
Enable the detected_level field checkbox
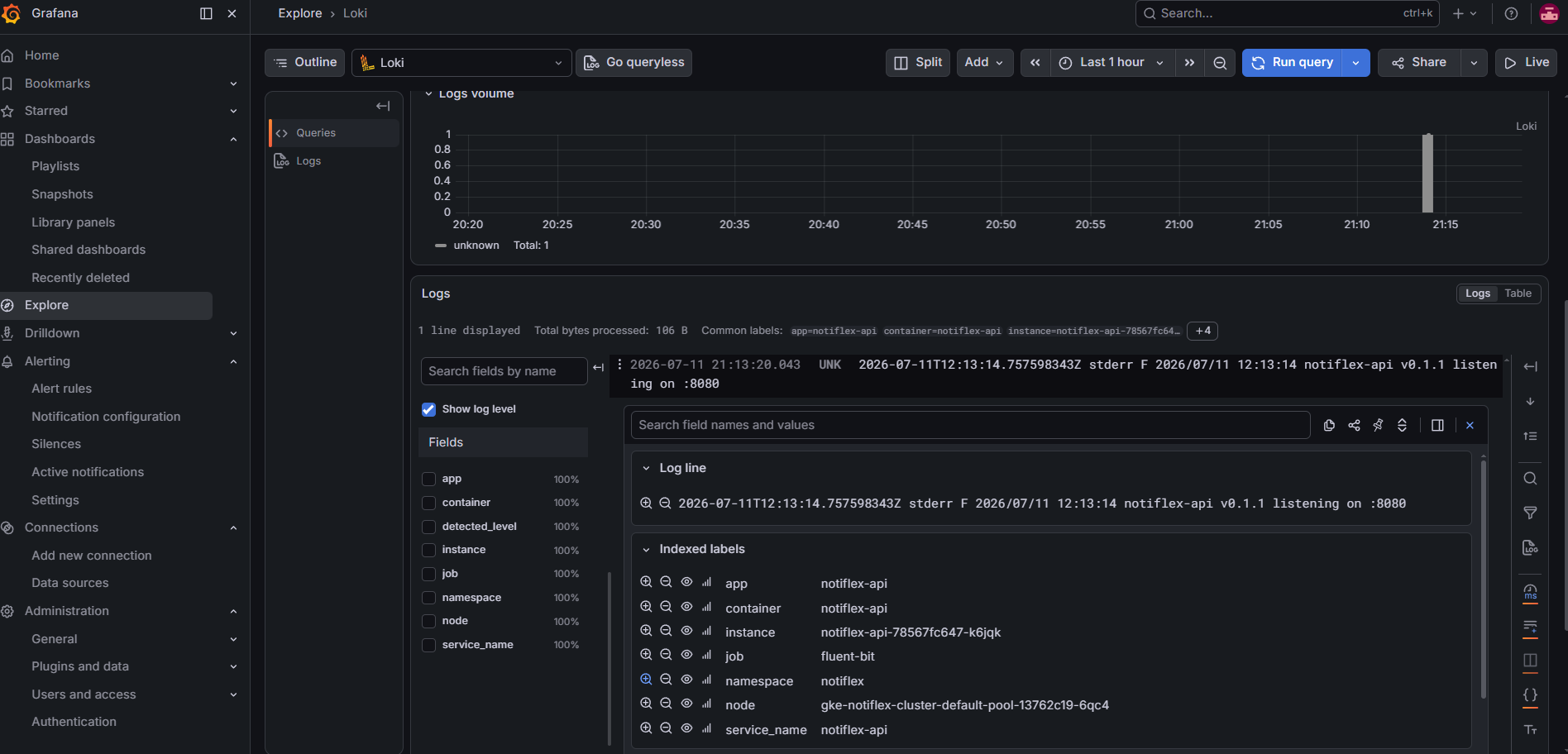click(428, 527)
